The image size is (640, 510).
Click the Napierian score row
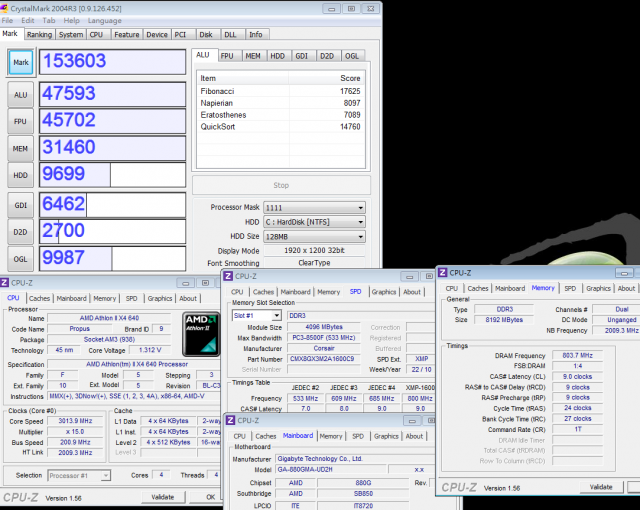coord(280,103)
